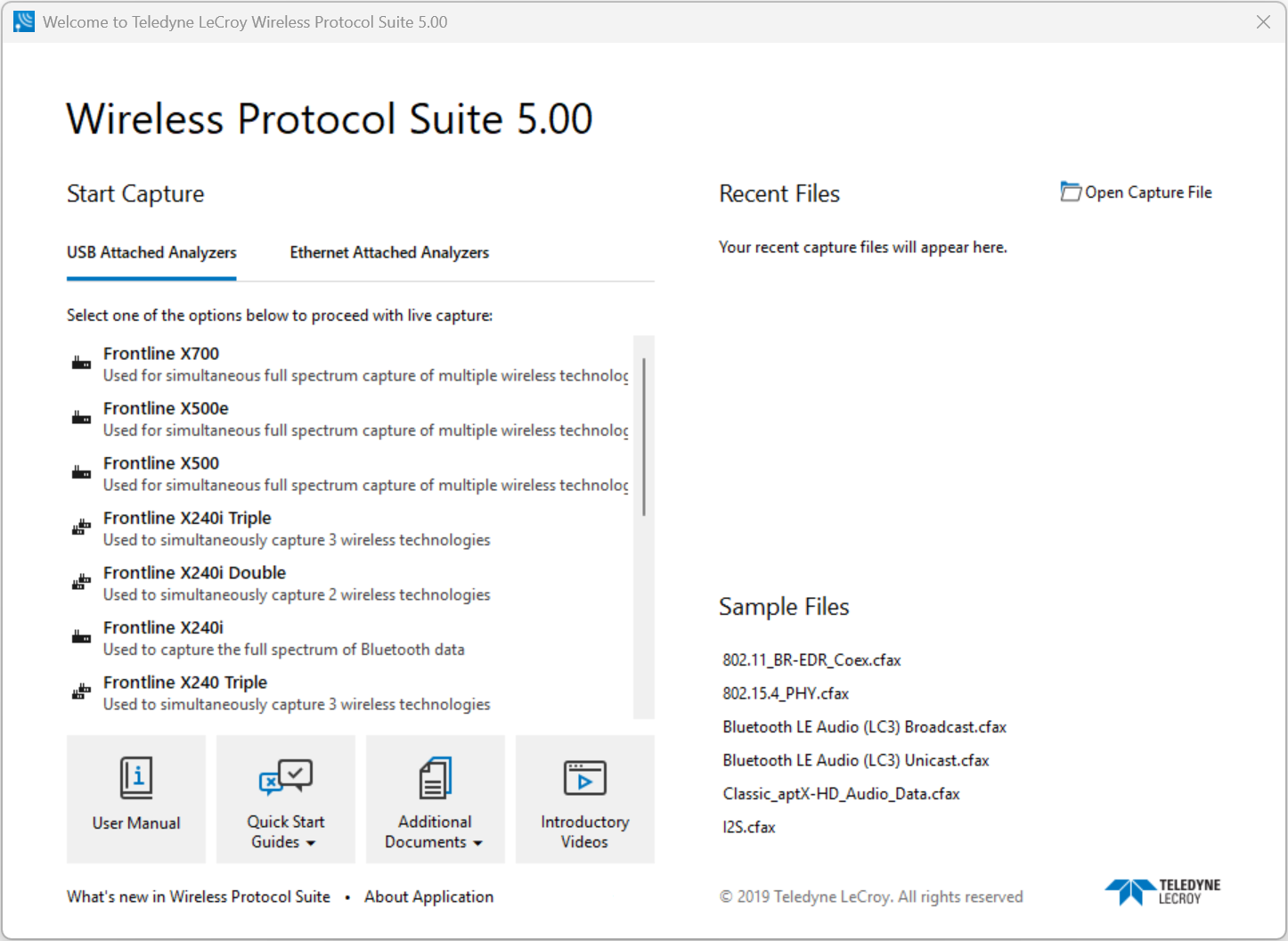Image resolution: width=1288 pixels, height=941 pixels.
Task: Open the I2S.cfax sample file
Action: click(749, 827)
